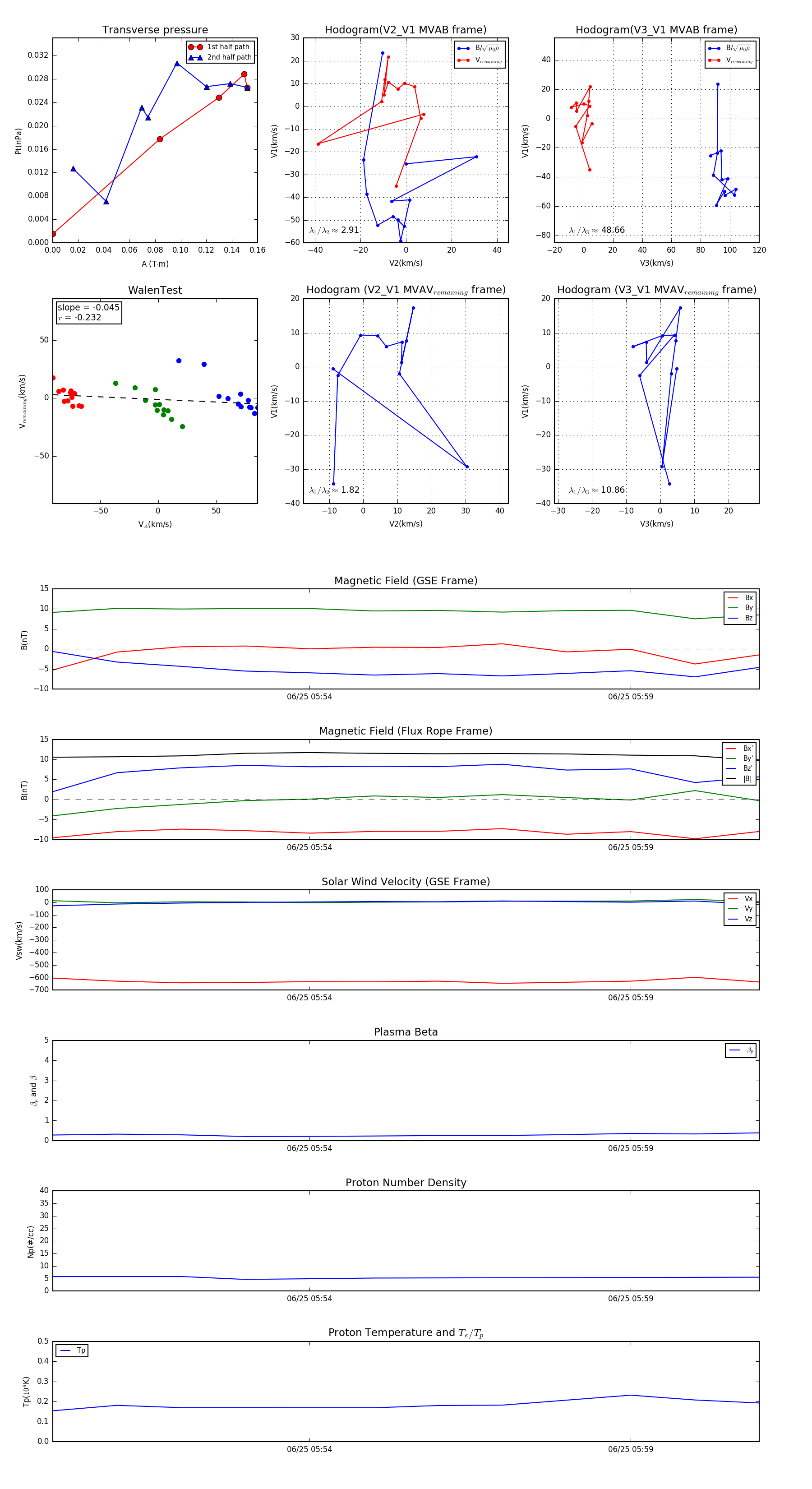Click the "Proton Number Density" title
Image resolution: width=812 pixels, height=1489 pixels.
tap(406, 1183)
